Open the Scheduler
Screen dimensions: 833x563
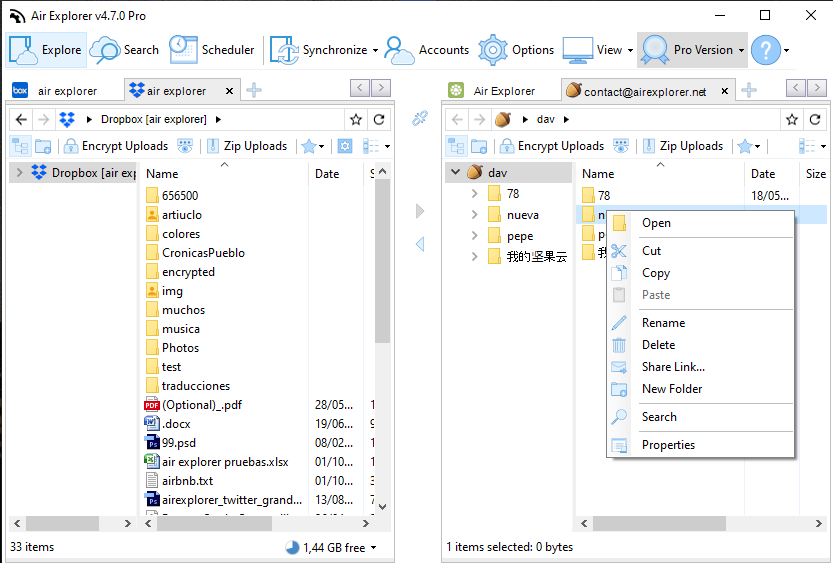point(212,50)
